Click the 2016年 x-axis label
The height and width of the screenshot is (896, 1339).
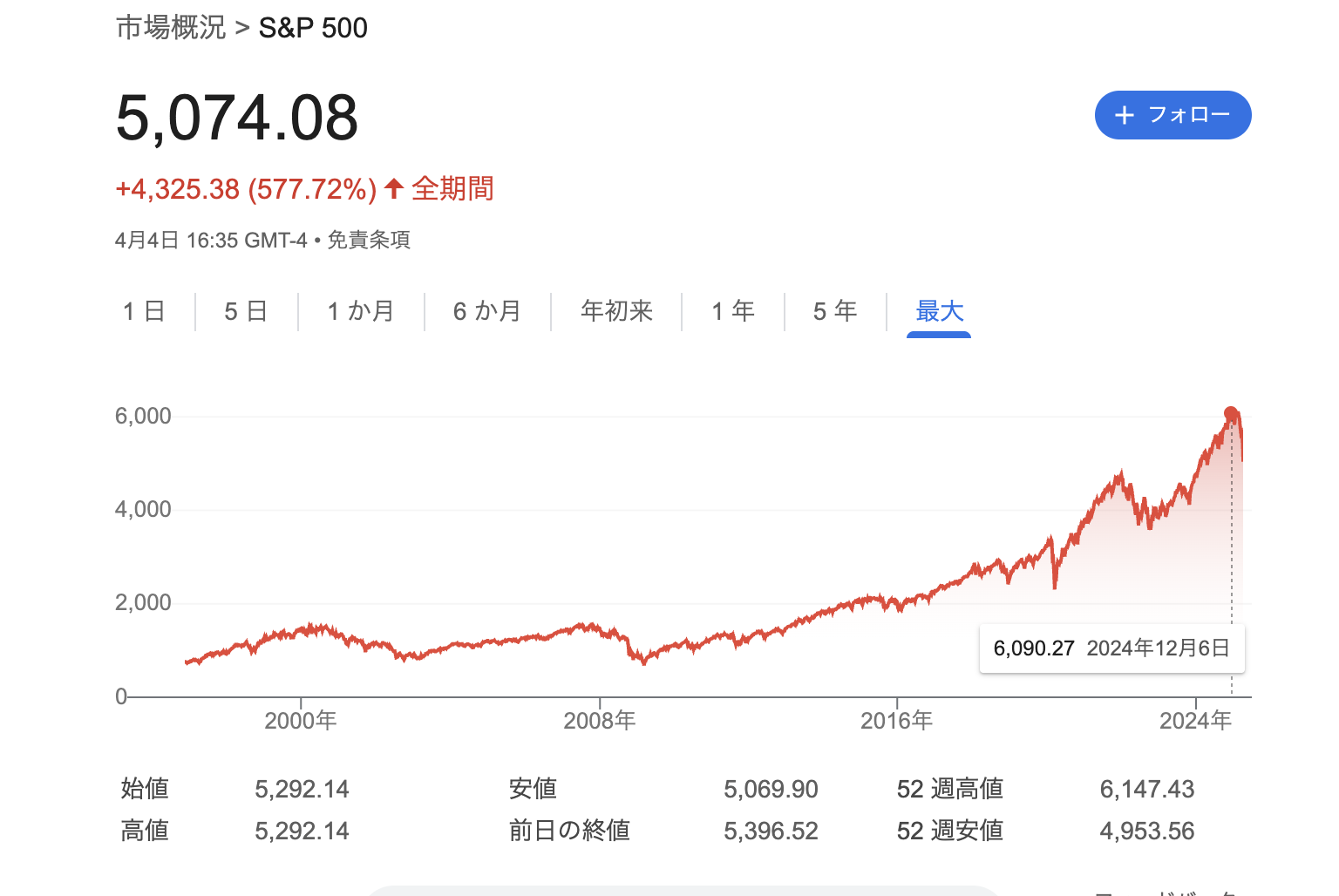pos(897,721)
